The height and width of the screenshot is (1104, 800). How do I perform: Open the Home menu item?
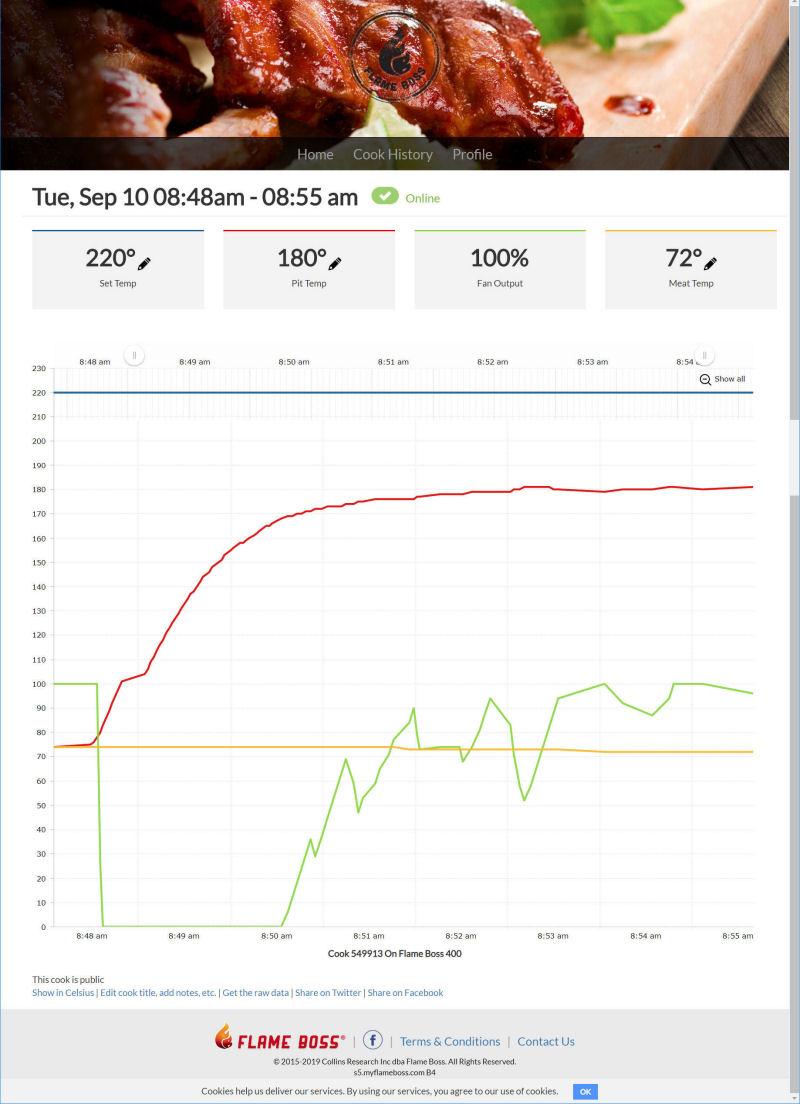tap(315, 154)
